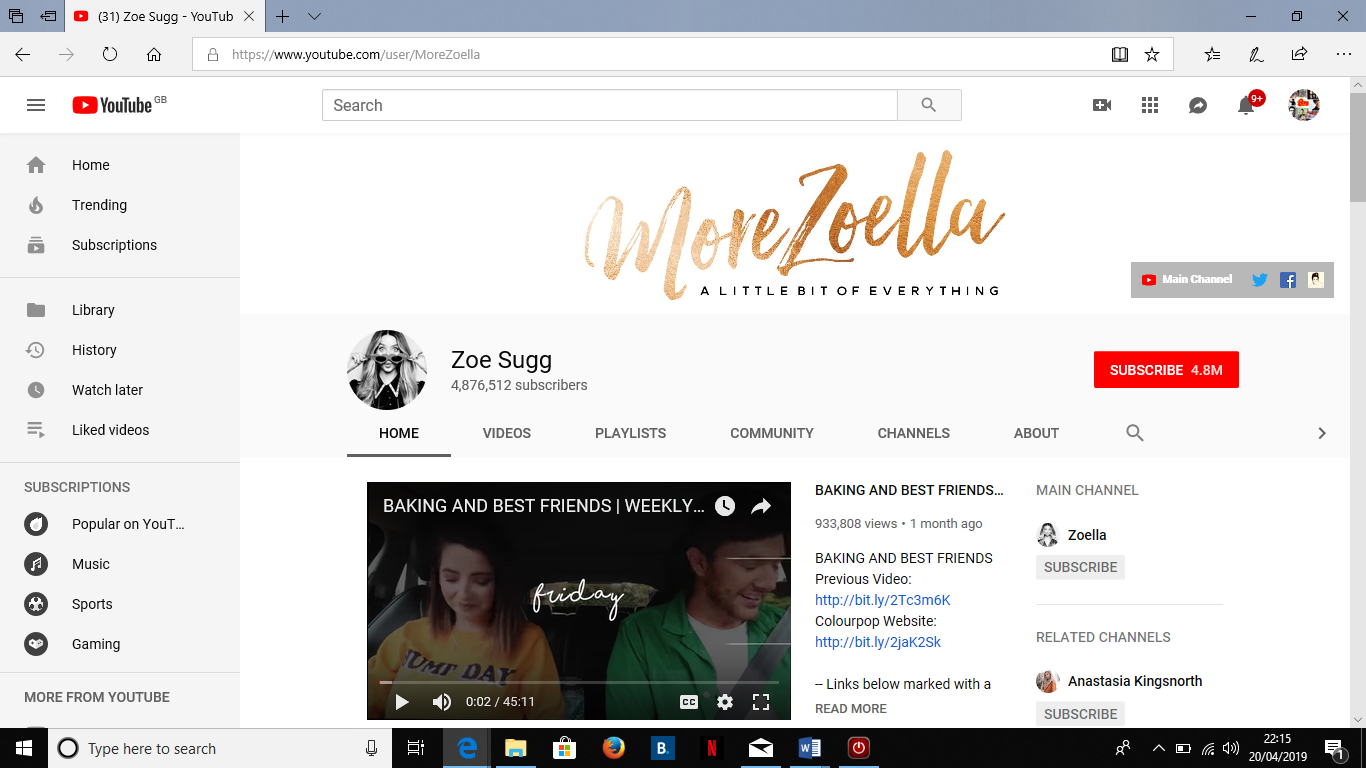
Task: Switch to the CHANNELS tab
Action: click(x=914, y=433)
